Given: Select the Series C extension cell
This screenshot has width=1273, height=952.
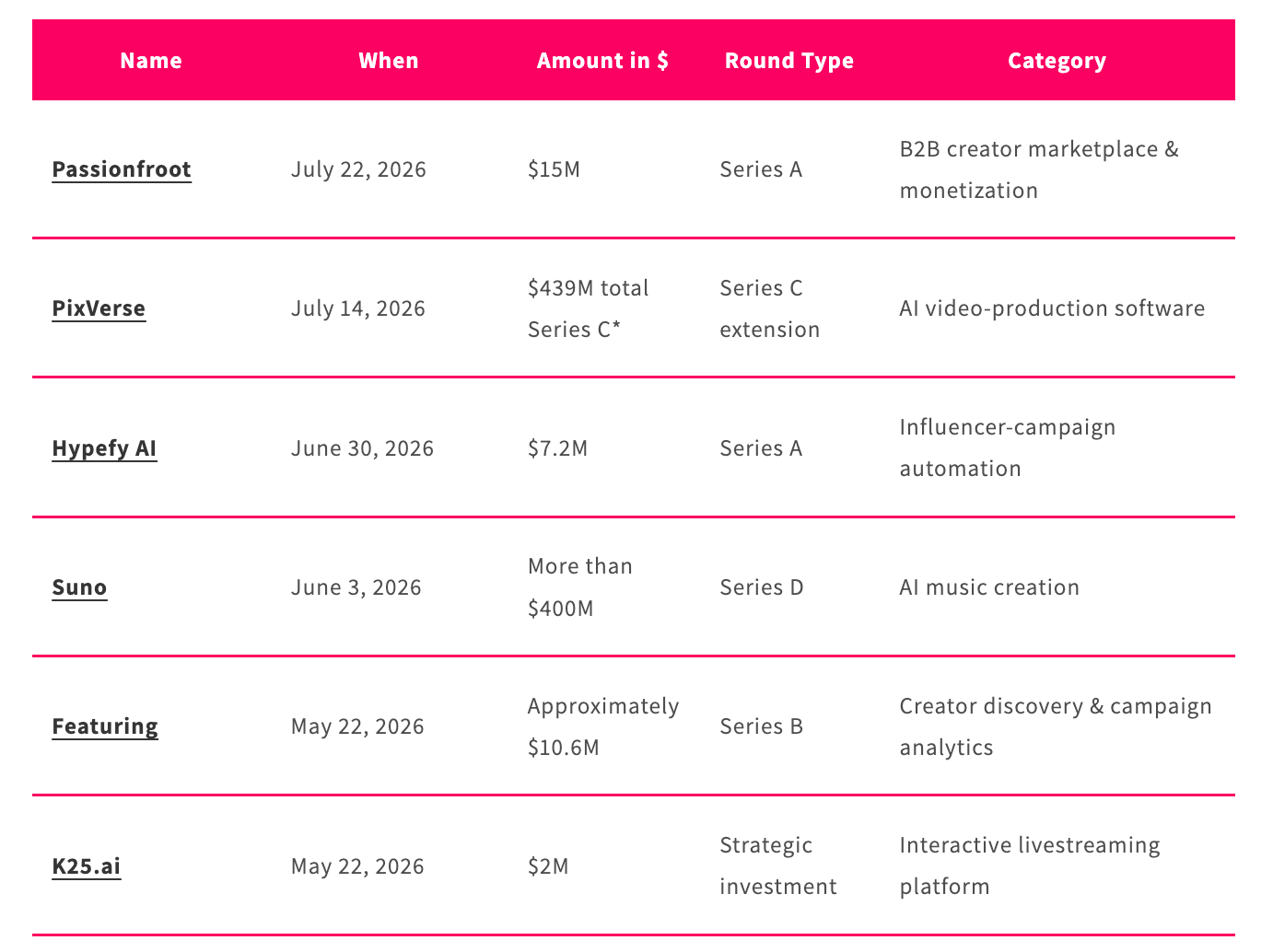Looking at the screenshot, I should [x=770, y=308].
